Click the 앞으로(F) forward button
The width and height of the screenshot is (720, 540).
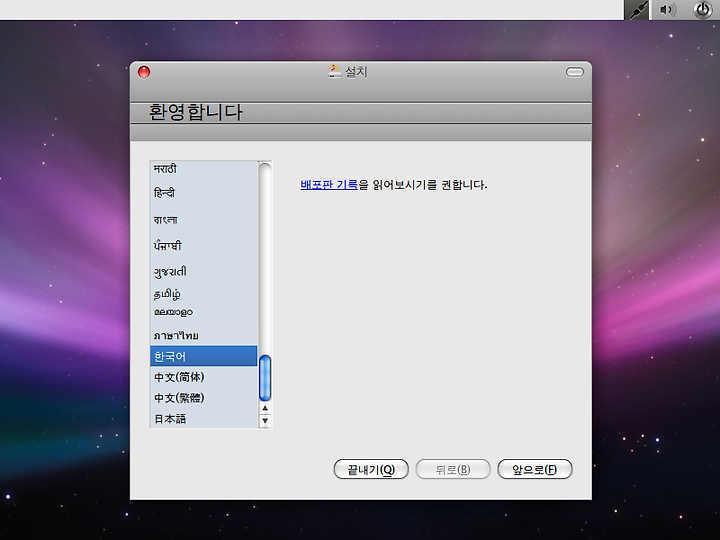[x=535, y=469]
